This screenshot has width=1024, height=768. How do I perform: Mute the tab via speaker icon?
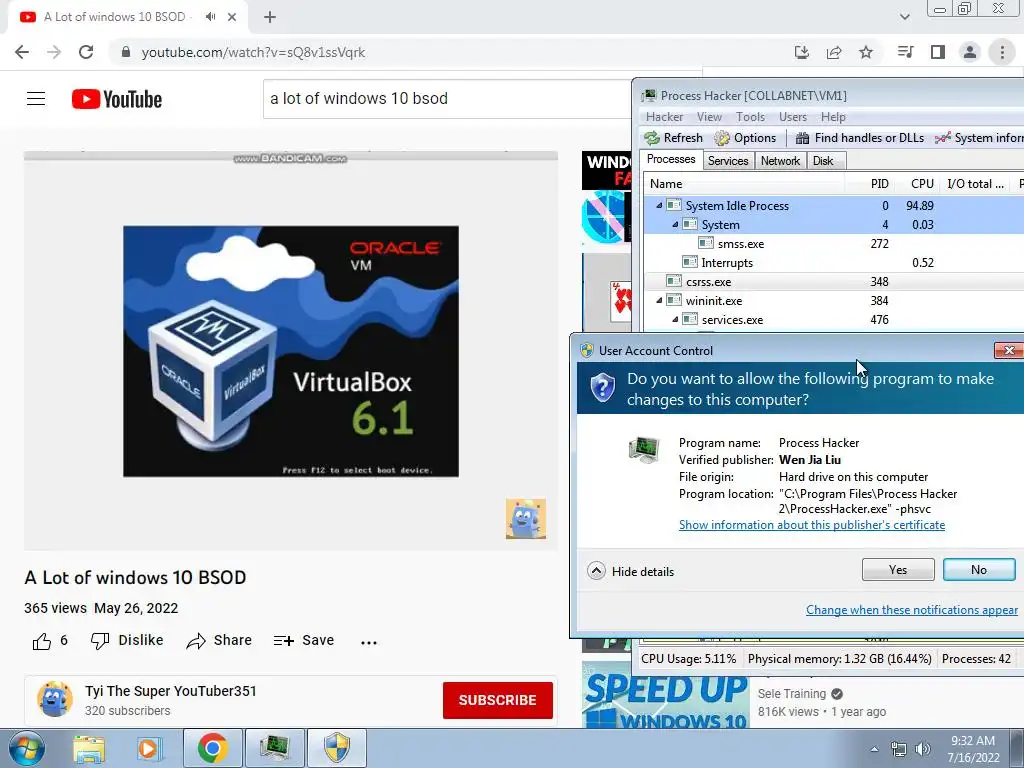pyautogui.click(x=210, y=17)
